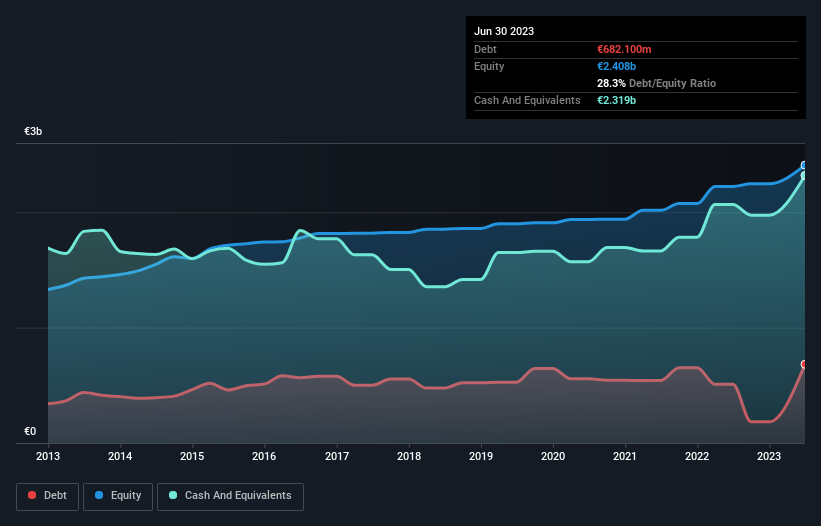Image resolution: width=821 pixels, height=526 pixels.
Task: Click the 2015 x-axis label
Action: [x=192, y=456]
